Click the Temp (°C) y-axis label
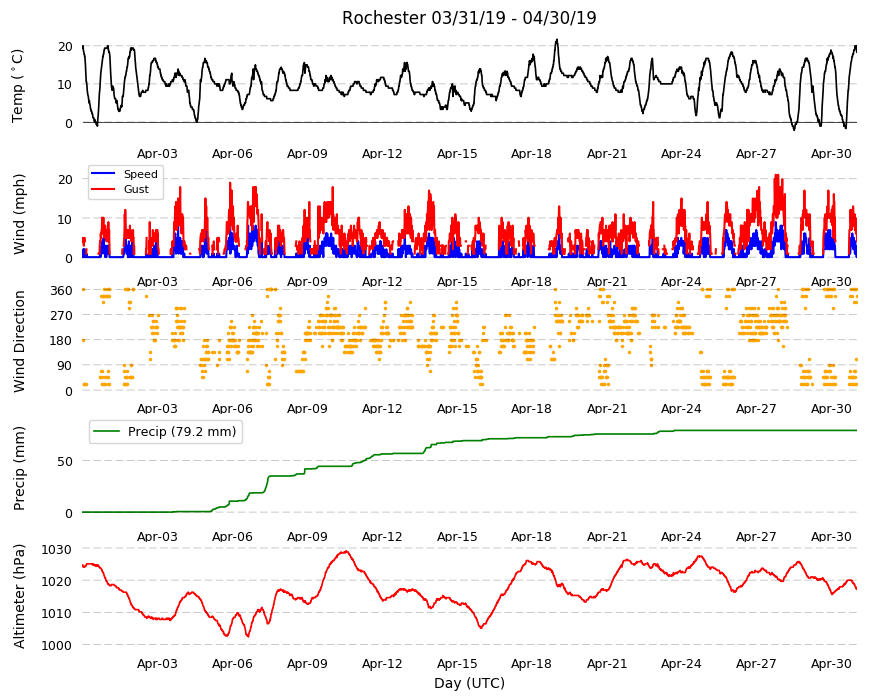The width and height of the screenshot is (870, 700). [x=18, y=85]
